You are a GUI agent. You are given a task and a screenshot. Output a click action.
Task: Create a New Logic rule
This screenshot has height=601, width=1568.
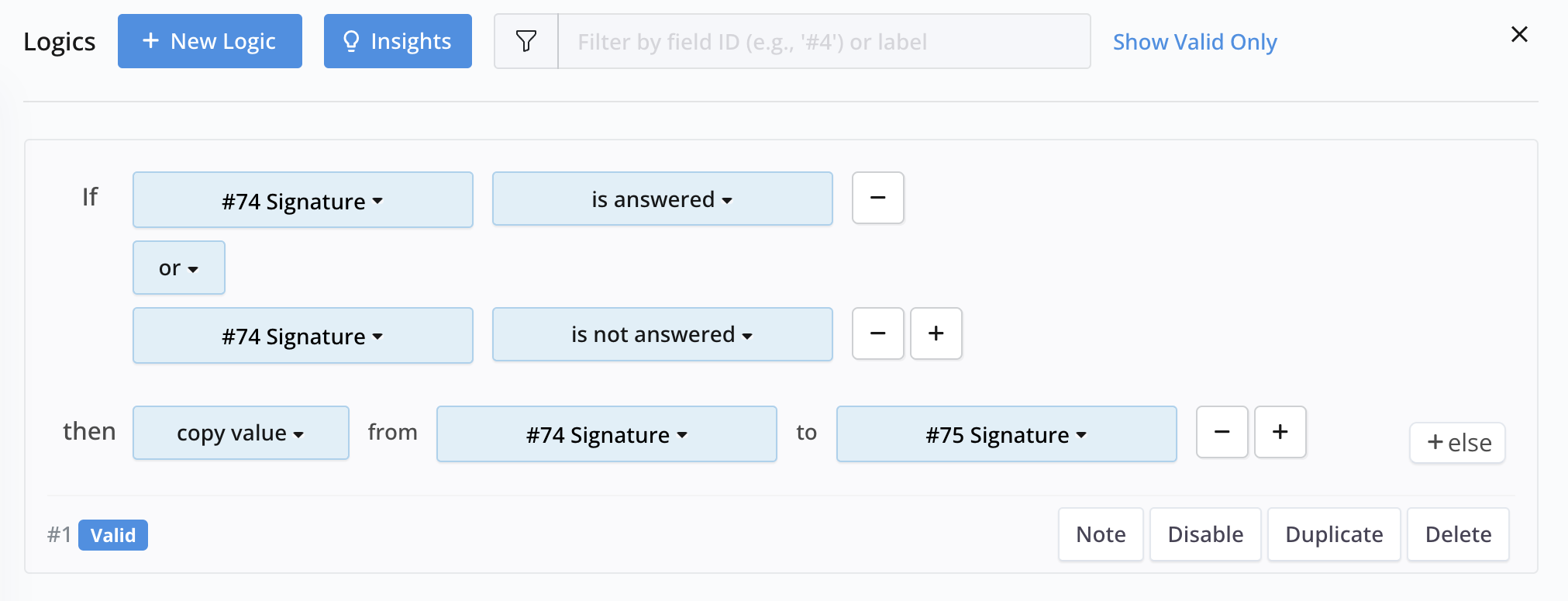(210, 41)
